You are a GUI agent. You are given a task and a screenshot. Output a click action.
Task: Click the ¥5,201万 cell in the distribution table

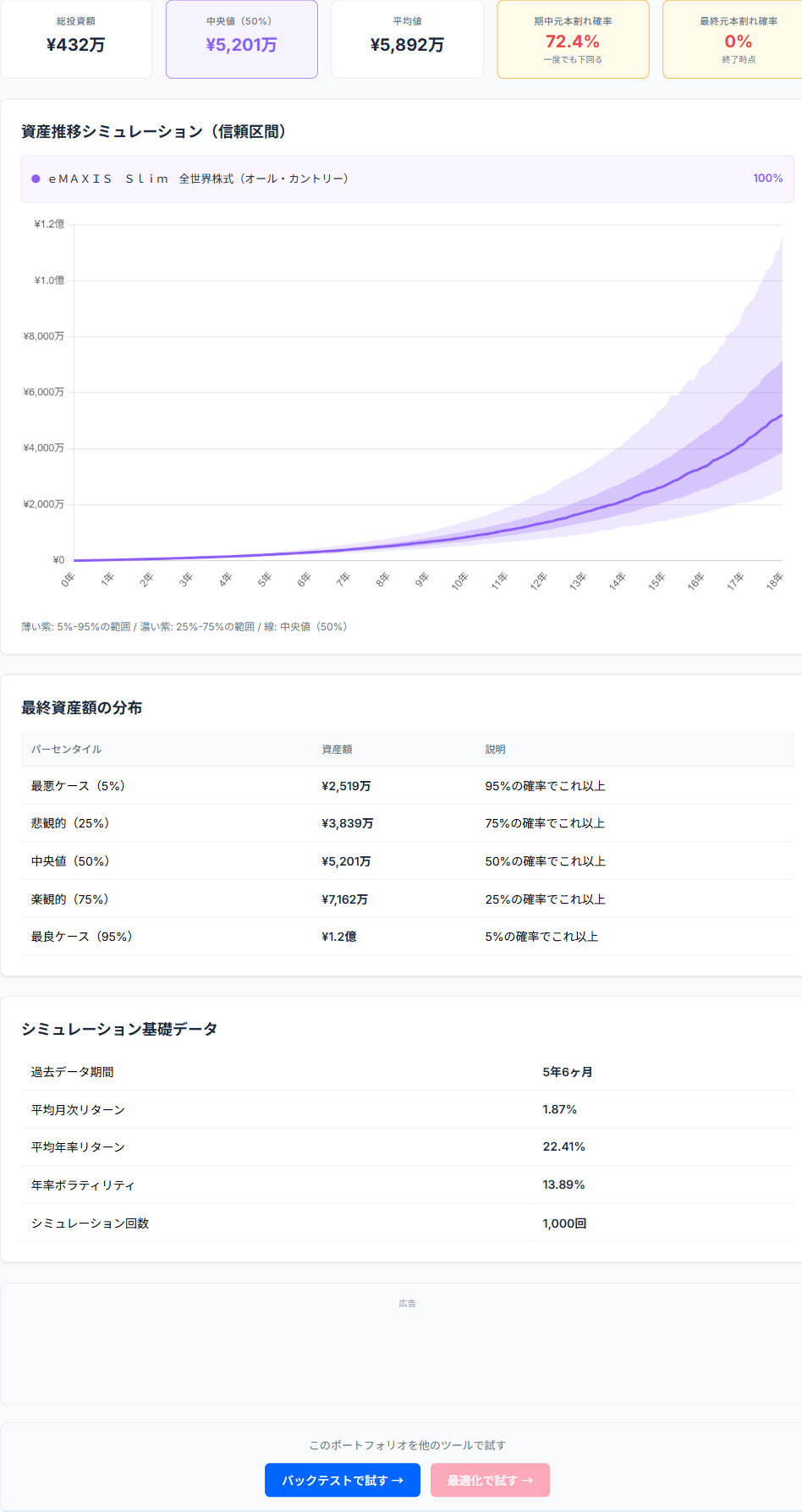(x=346, y=860)
